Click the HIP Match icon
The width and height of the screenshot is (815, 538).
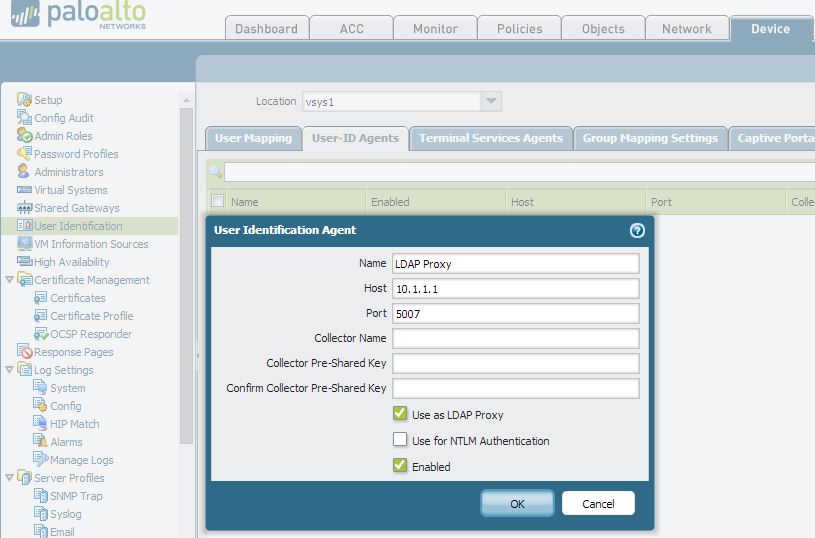(40, 423)
